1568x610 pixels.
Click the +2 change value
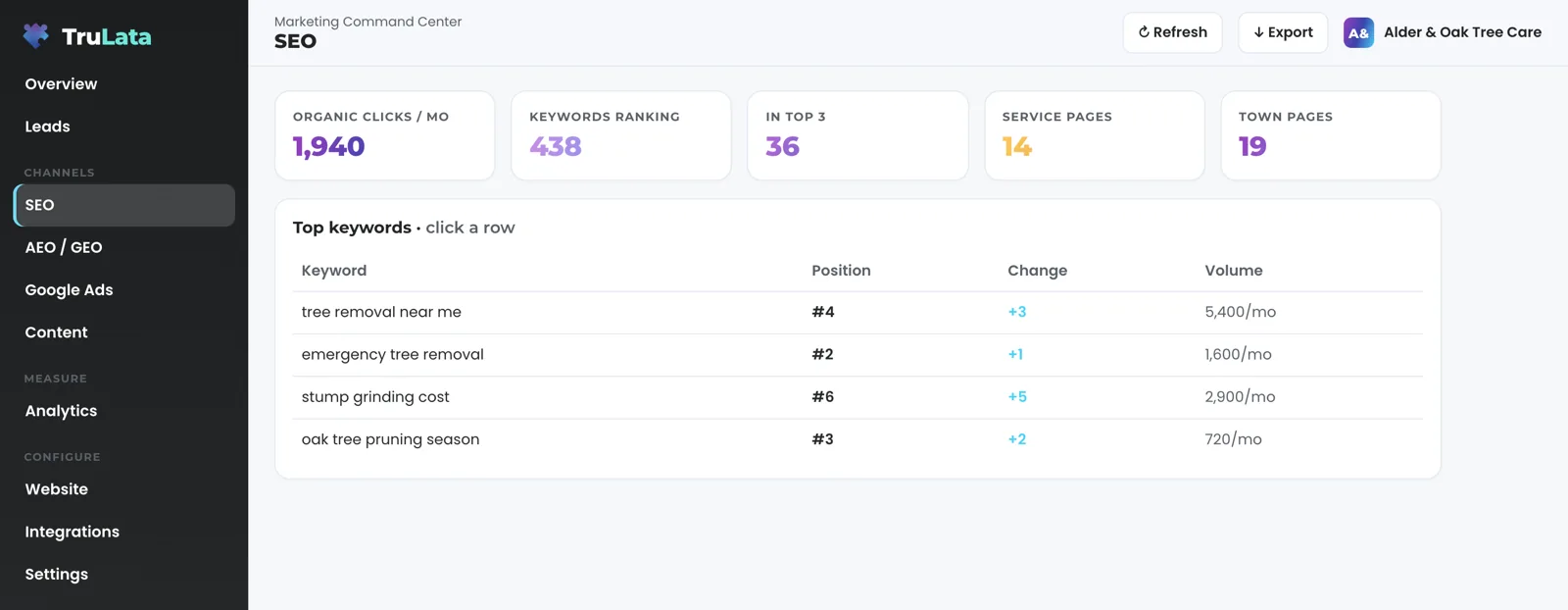[1017, 439]
